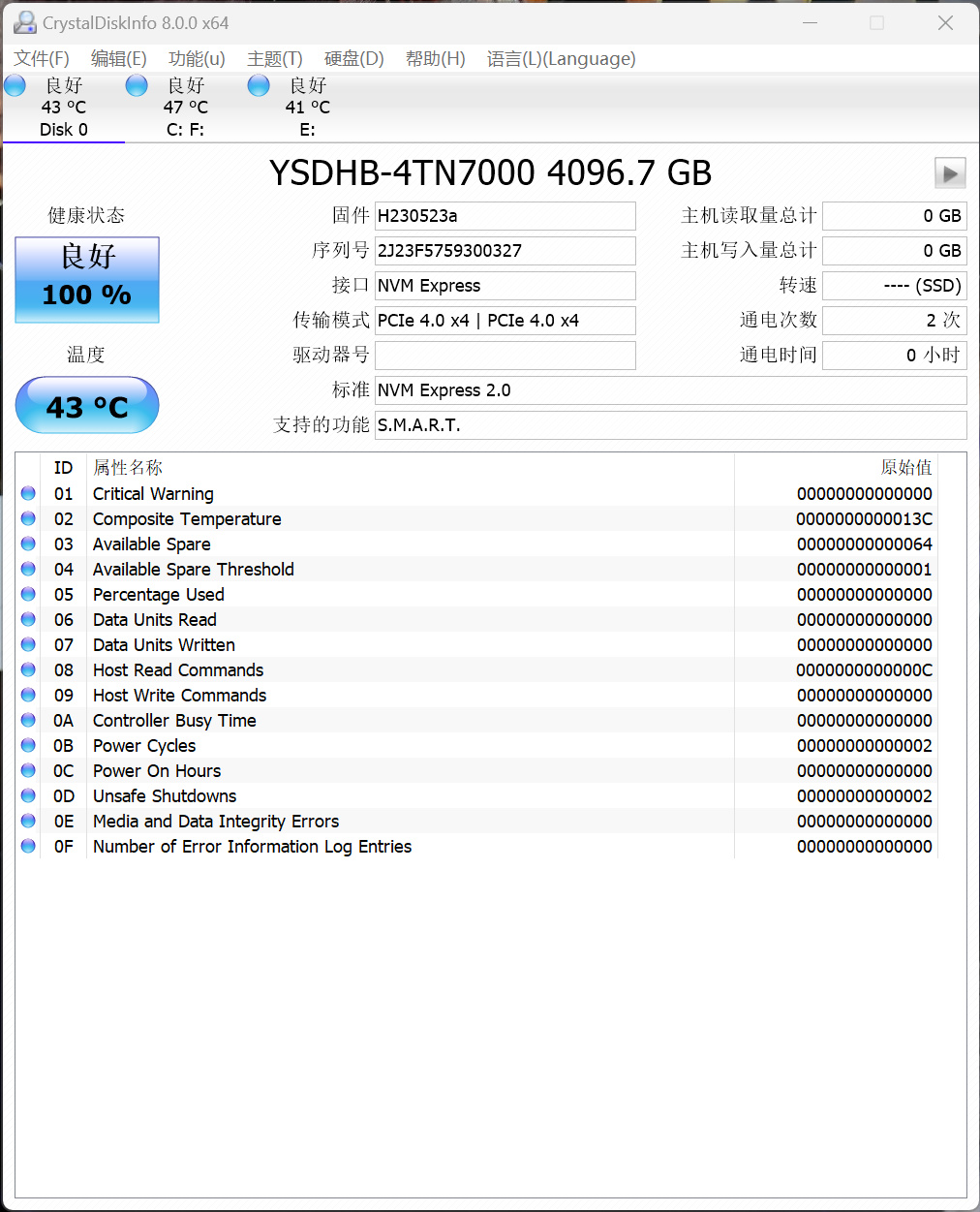Click the 转速 value ---- (SSD)

pos(895,286)
